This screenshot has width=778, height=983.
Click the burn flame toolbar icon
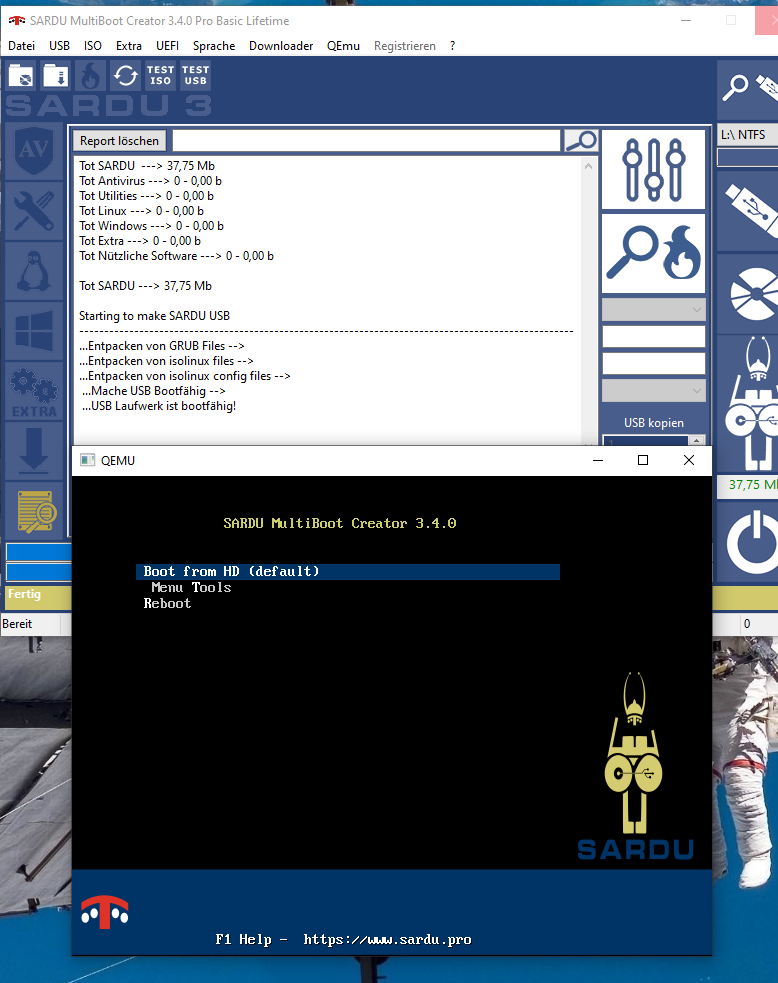pyautogui.click(x=90, y=76)
